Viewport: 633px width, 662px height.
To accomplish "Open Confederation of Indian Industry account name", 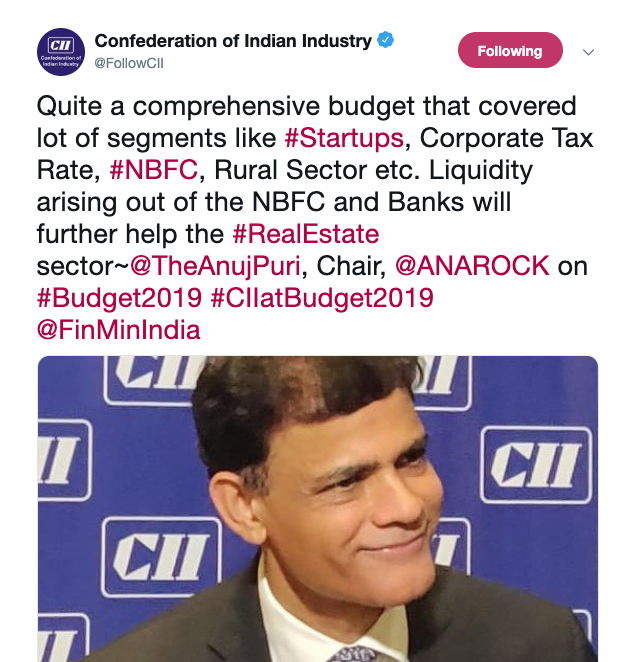I will [233, 41].
